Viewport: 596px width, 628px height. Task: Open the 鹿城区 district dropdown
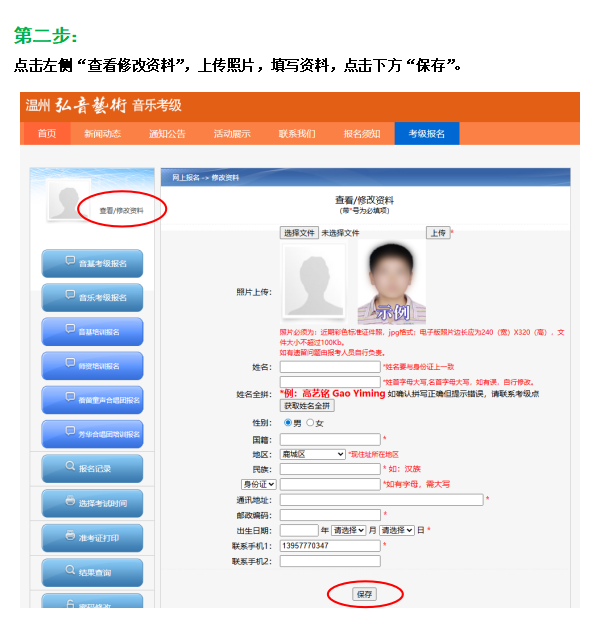coord(312,454)
